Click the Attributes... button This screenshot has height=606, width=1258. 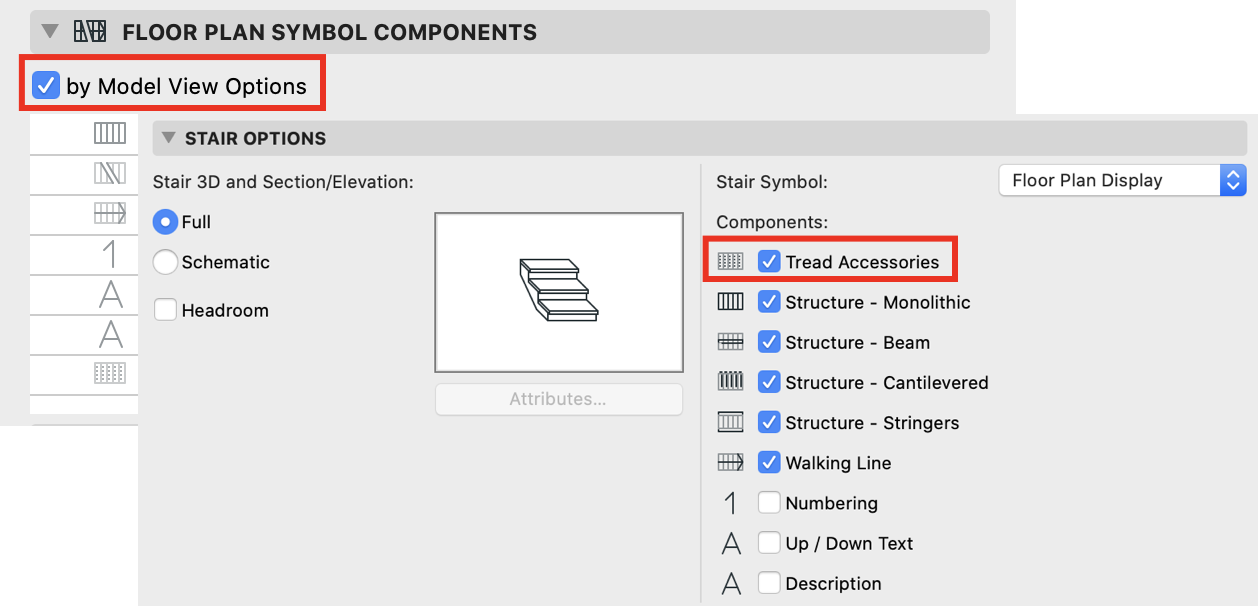click(558, 399)
